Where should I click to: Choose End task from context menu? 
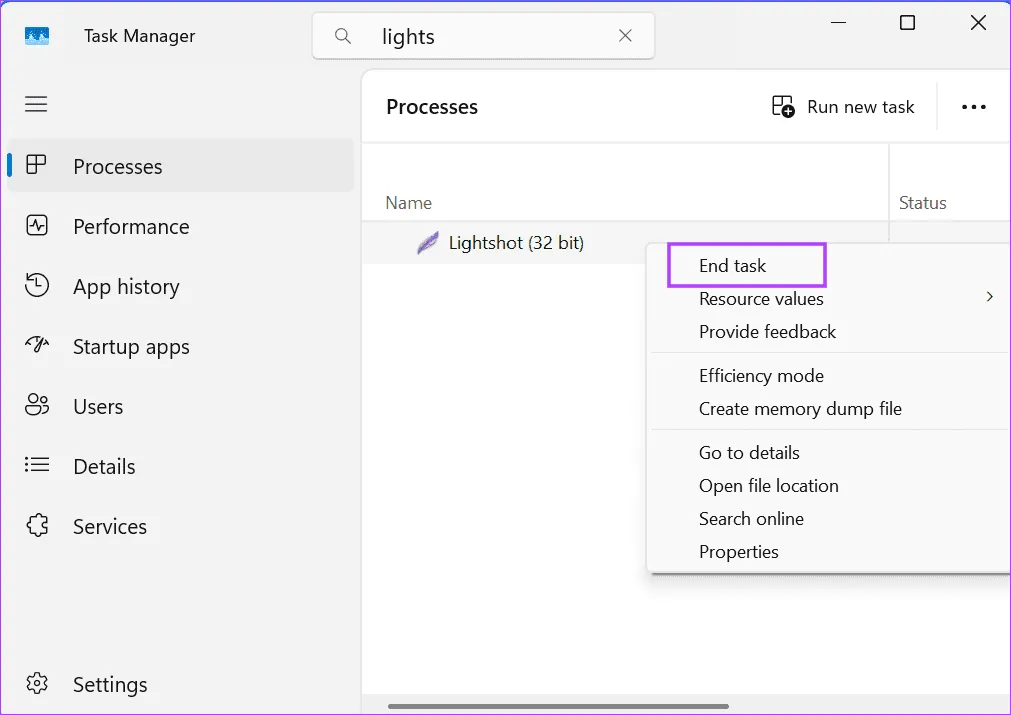(x=733, y=266)
